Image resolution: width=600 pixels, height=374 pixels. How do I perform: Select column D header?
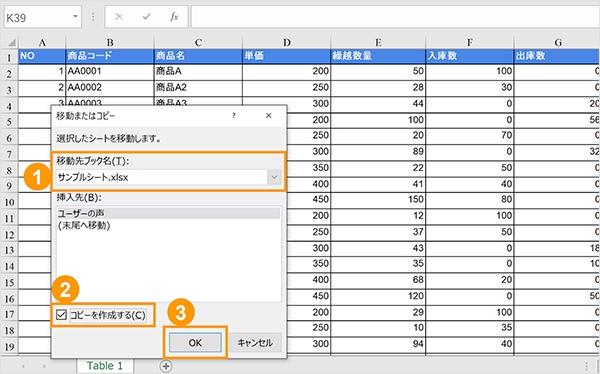[287, 42]
